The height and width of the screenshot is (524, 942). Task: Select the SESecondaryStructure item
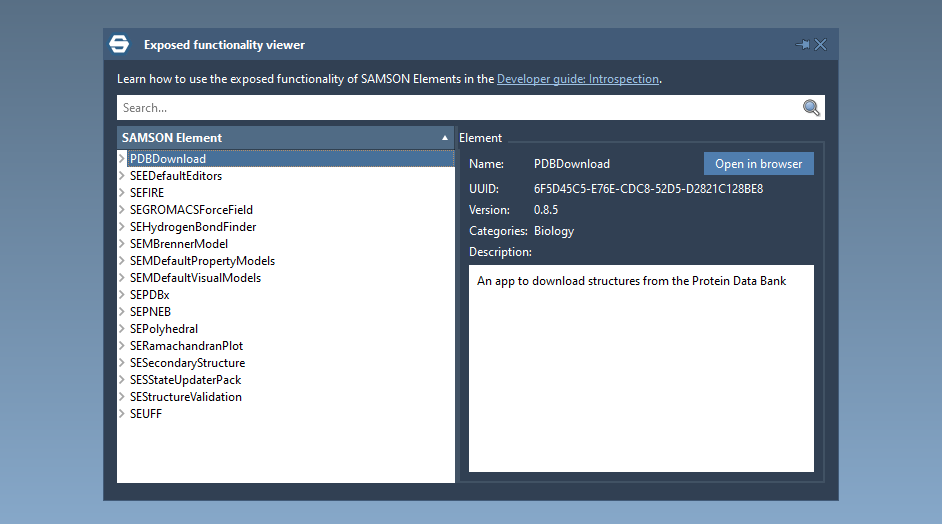coord(187,363)
